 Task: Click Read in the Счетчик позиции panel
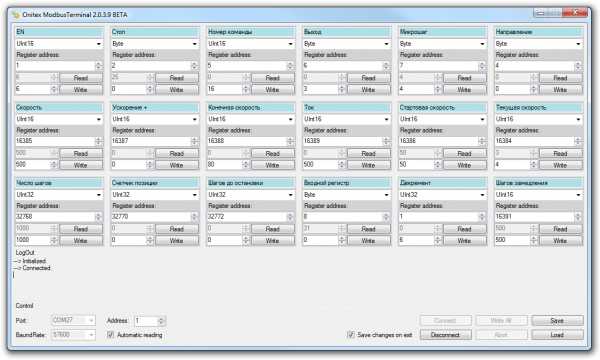click(177, 229)
